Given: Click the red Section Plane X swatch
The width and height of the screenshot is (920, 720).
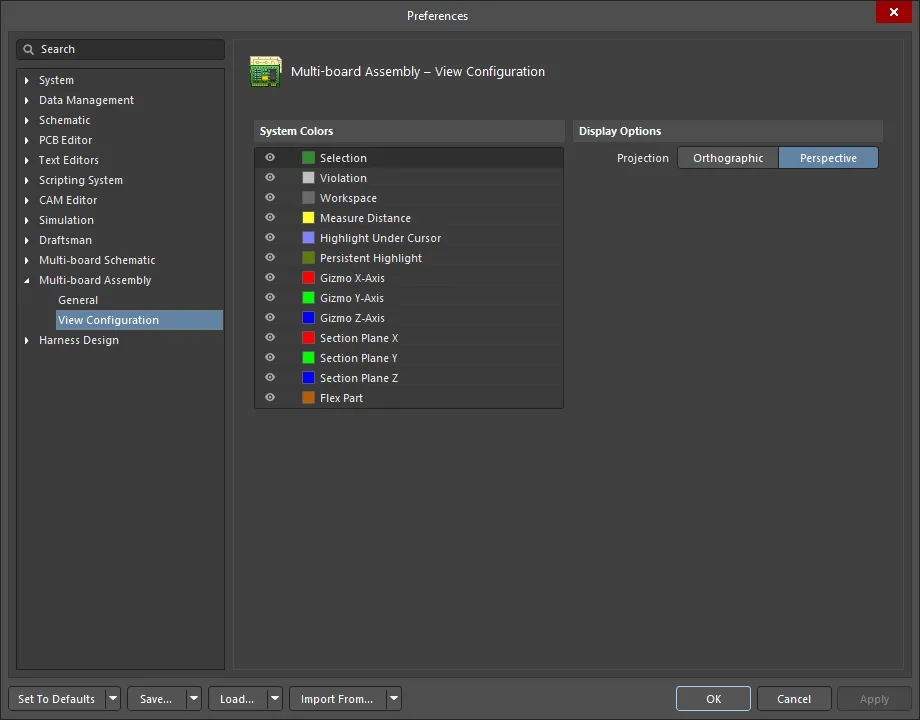Looking at the screenshot, I should [x=308, y=337].
